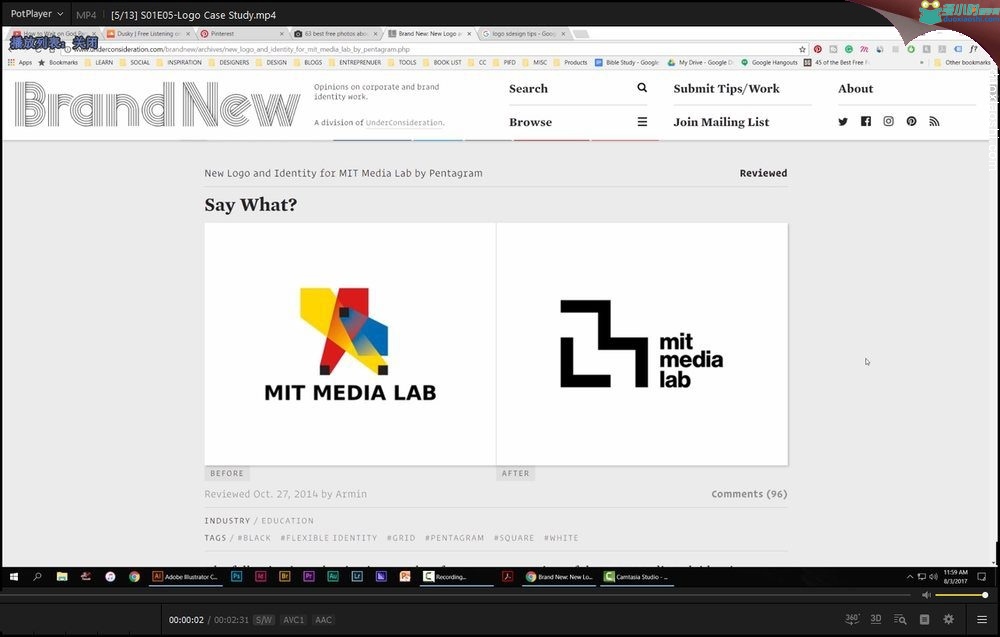Click the UnderConsideration link
This screenshot has height=637, width=1000.
404,122
